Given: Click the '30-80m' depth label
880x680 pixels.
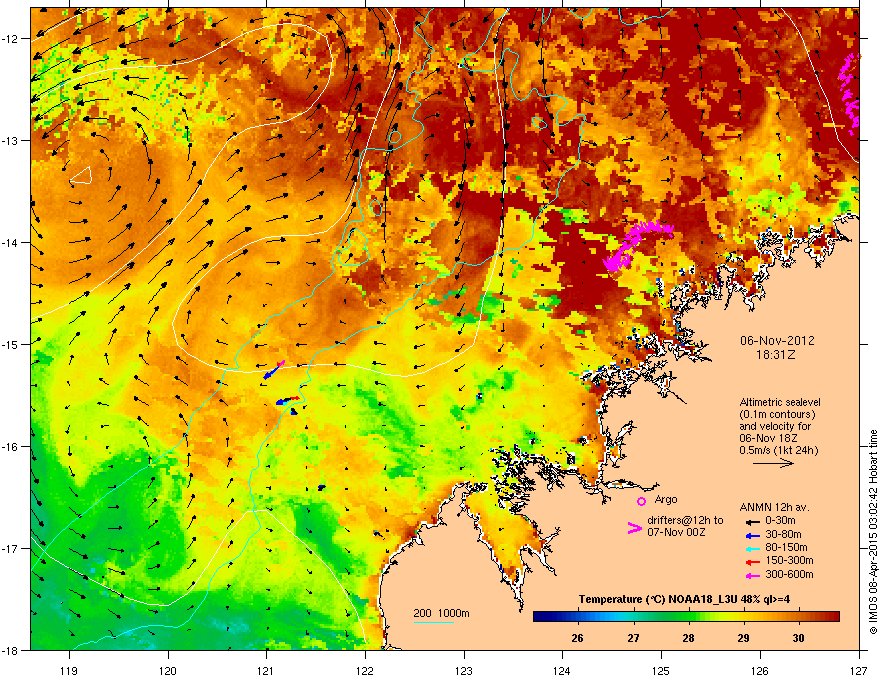Looking at the screenshot, I should click(x=783, y=534).
